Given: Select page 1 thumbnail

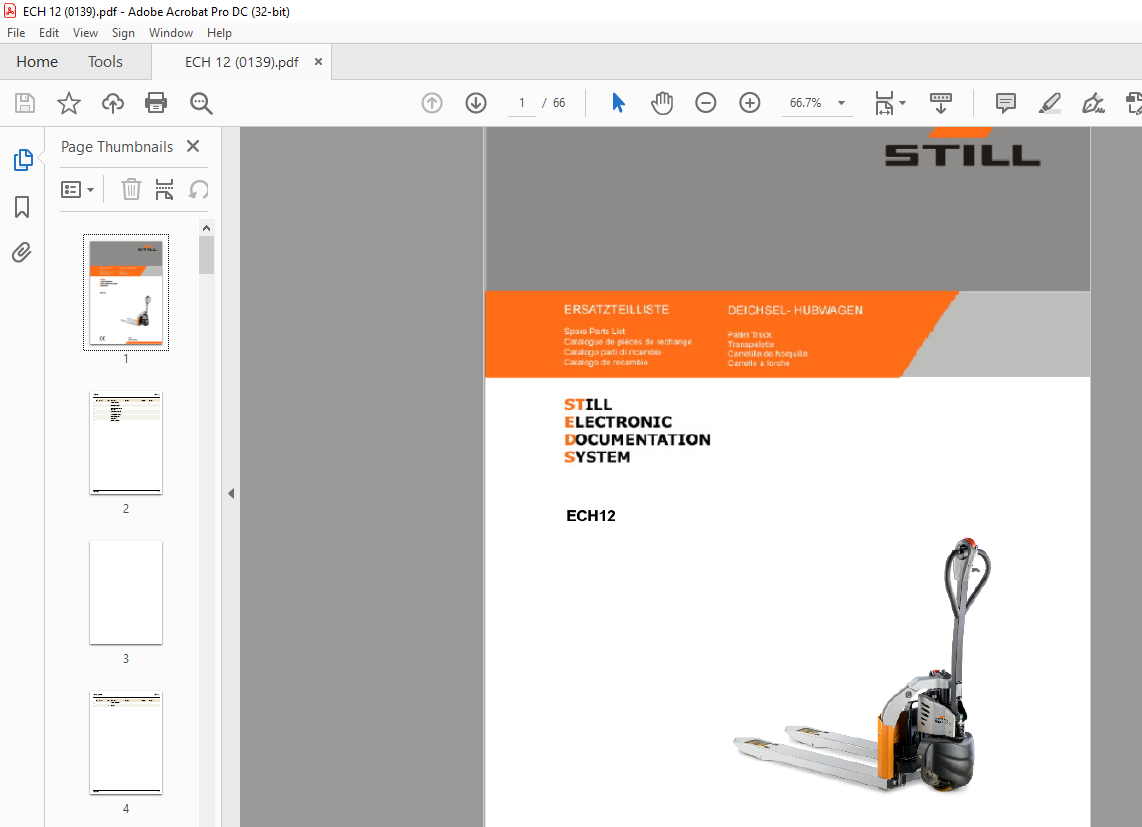Looking at the screenshot, I should (x=126, y=292).
